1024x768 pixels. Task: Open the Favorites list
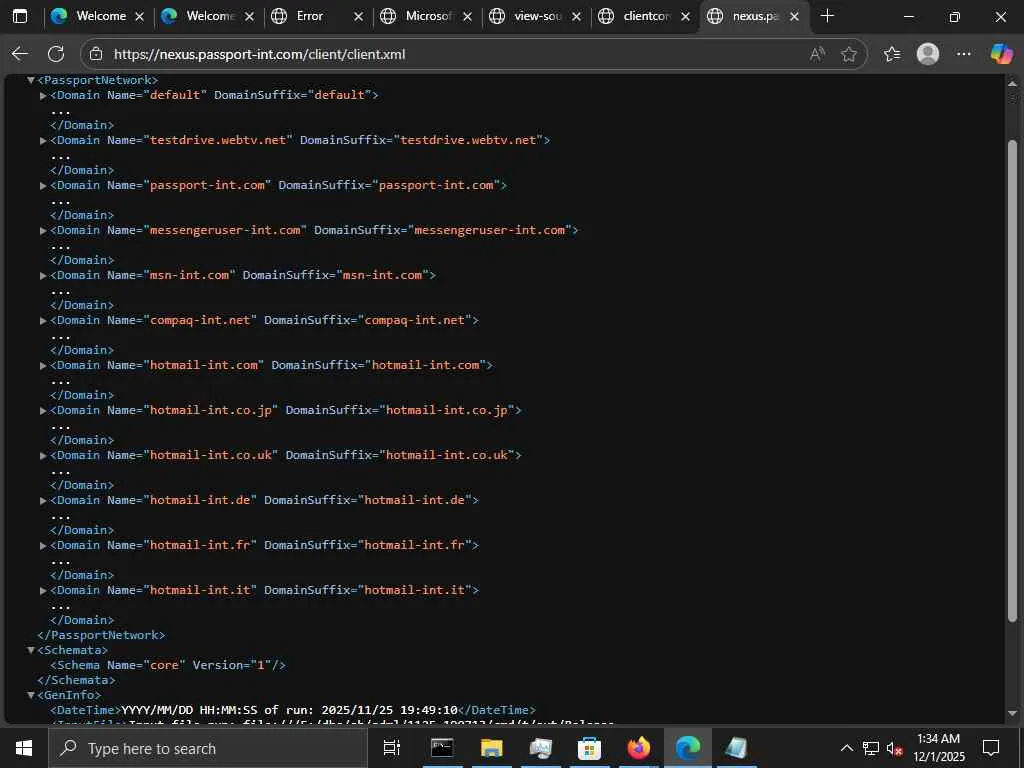tap(891, 54)
